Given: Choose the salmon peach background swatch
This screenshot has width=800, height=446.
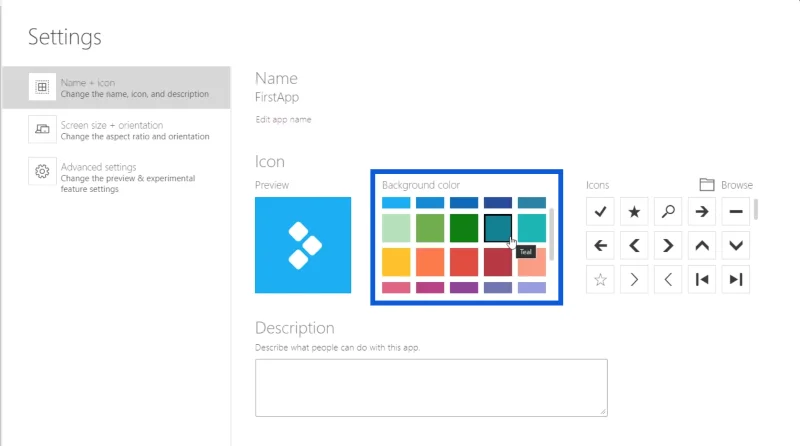Looking at the screenshot, I should pos(532,262).
